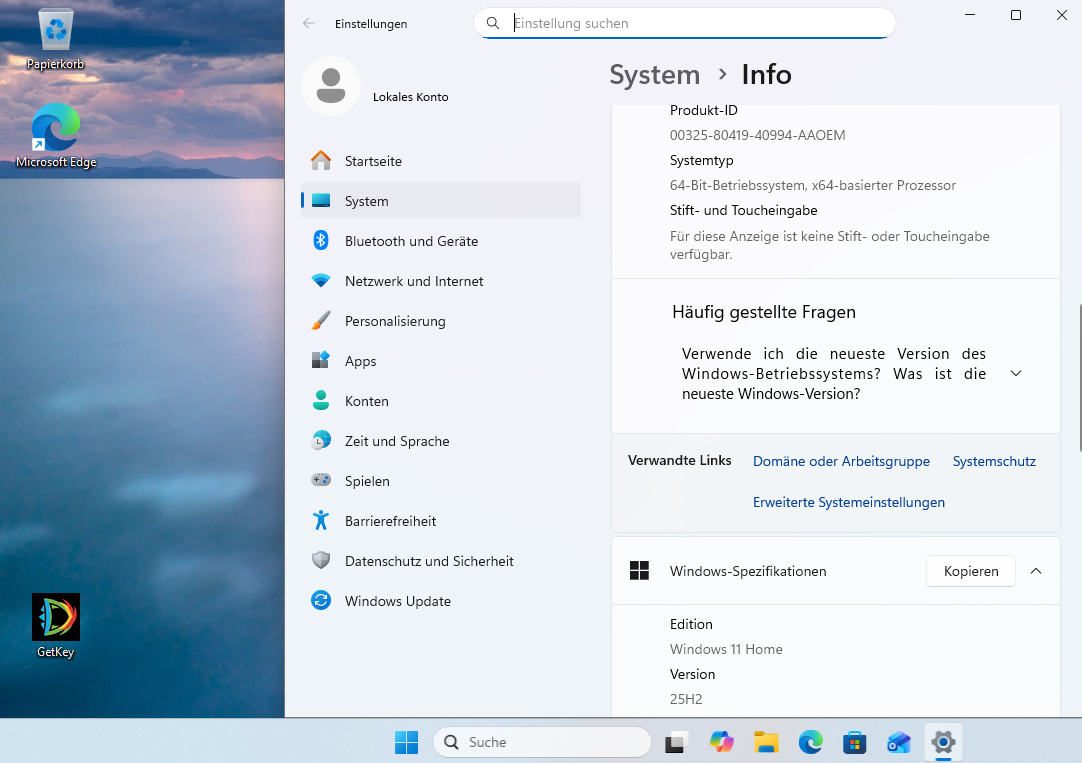Expand the neueste Windows-Version FAQ entry
This screenshot has width=1082, height=763.
1016,373
